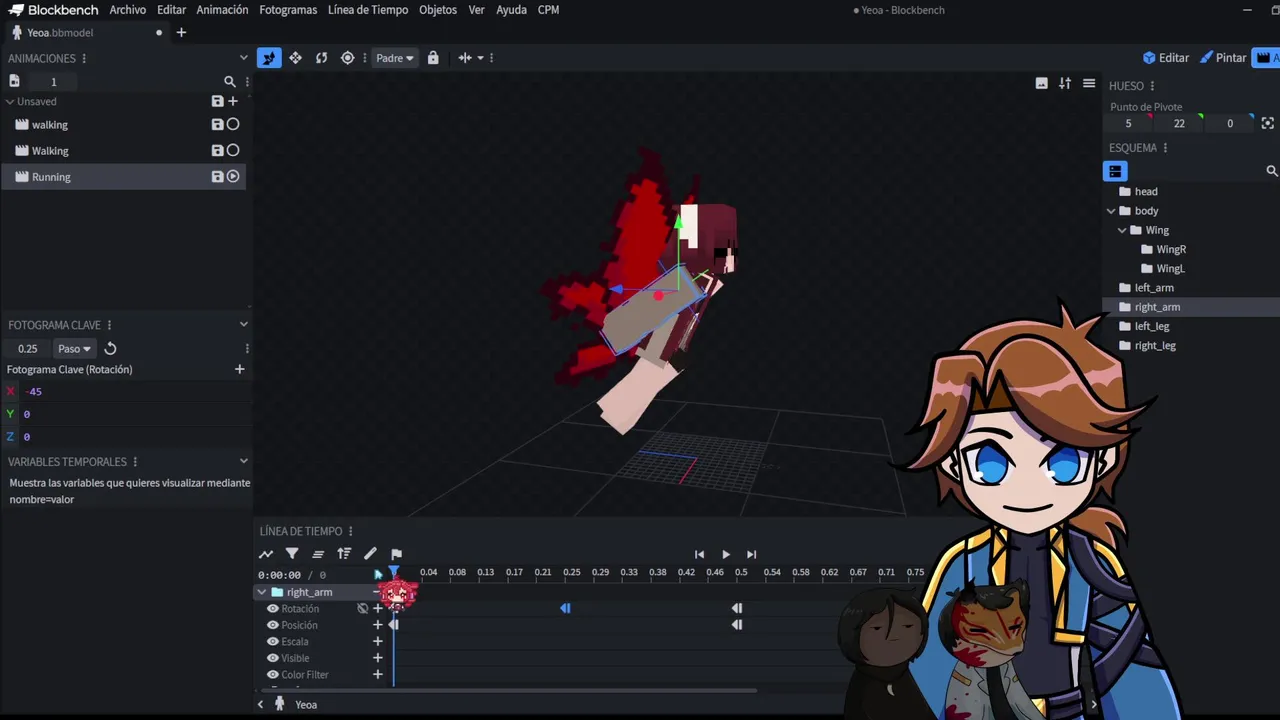
Task: Collapse the right_arm timeline animator
Action: pyautogui.click(x=262, y=592)
